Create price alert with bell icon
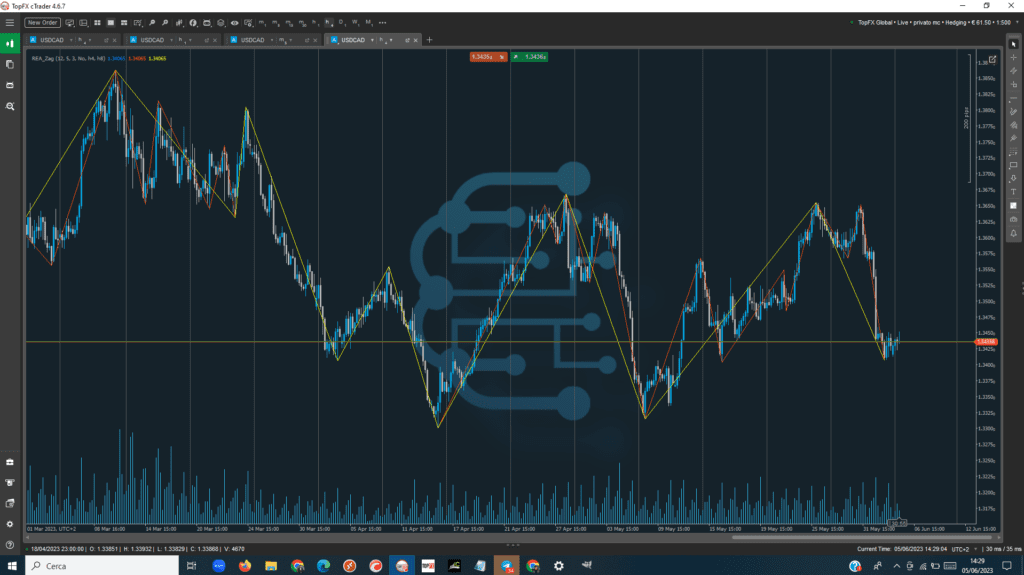 tap(1014, 233)
